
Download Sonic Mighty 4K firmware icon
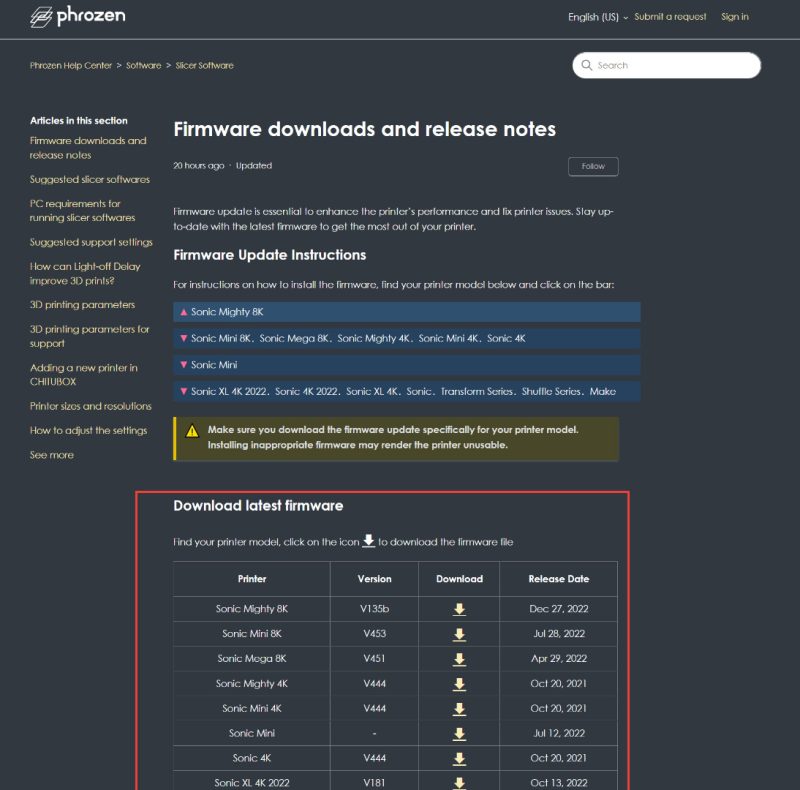[459, 684]
